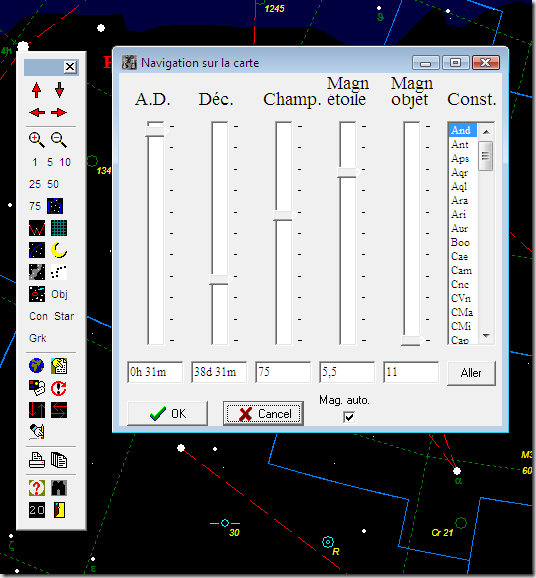Zoom out with the minus magnifier
The height and width of the screenshot is (578, 536).
tap(59, 140)
